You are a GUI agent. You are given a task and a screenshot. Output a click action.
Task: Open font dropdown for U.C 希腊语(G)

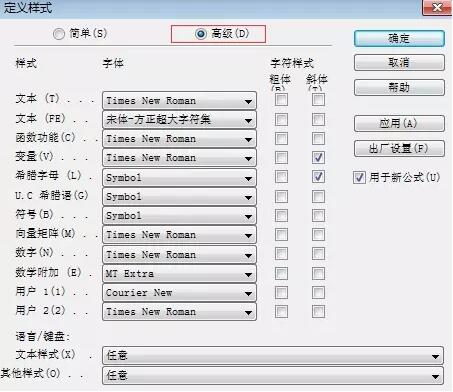(x=179, y=197)
